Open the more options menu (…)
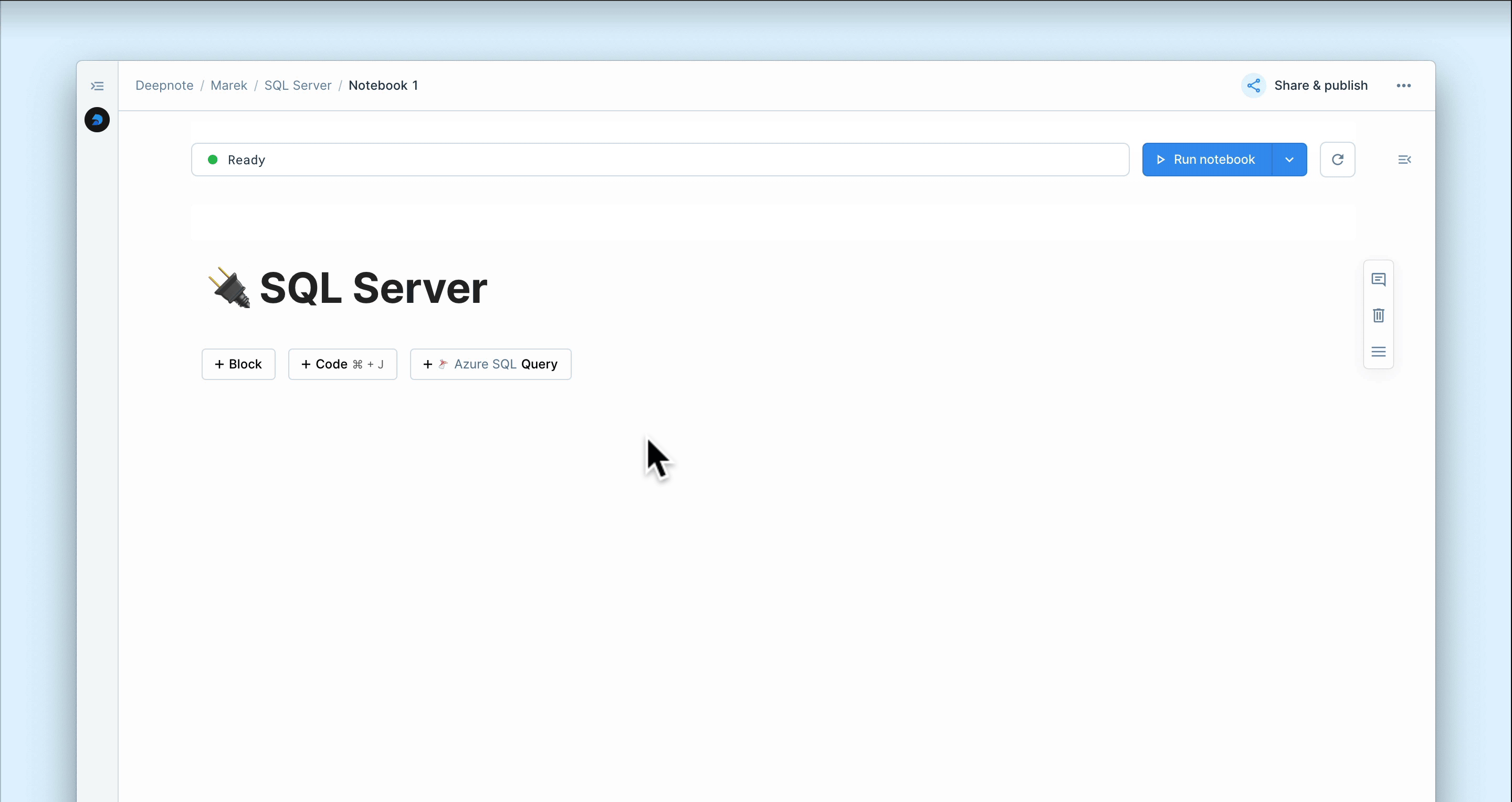This screenshot has height=802, width=1512. (x=1404, y=85)
